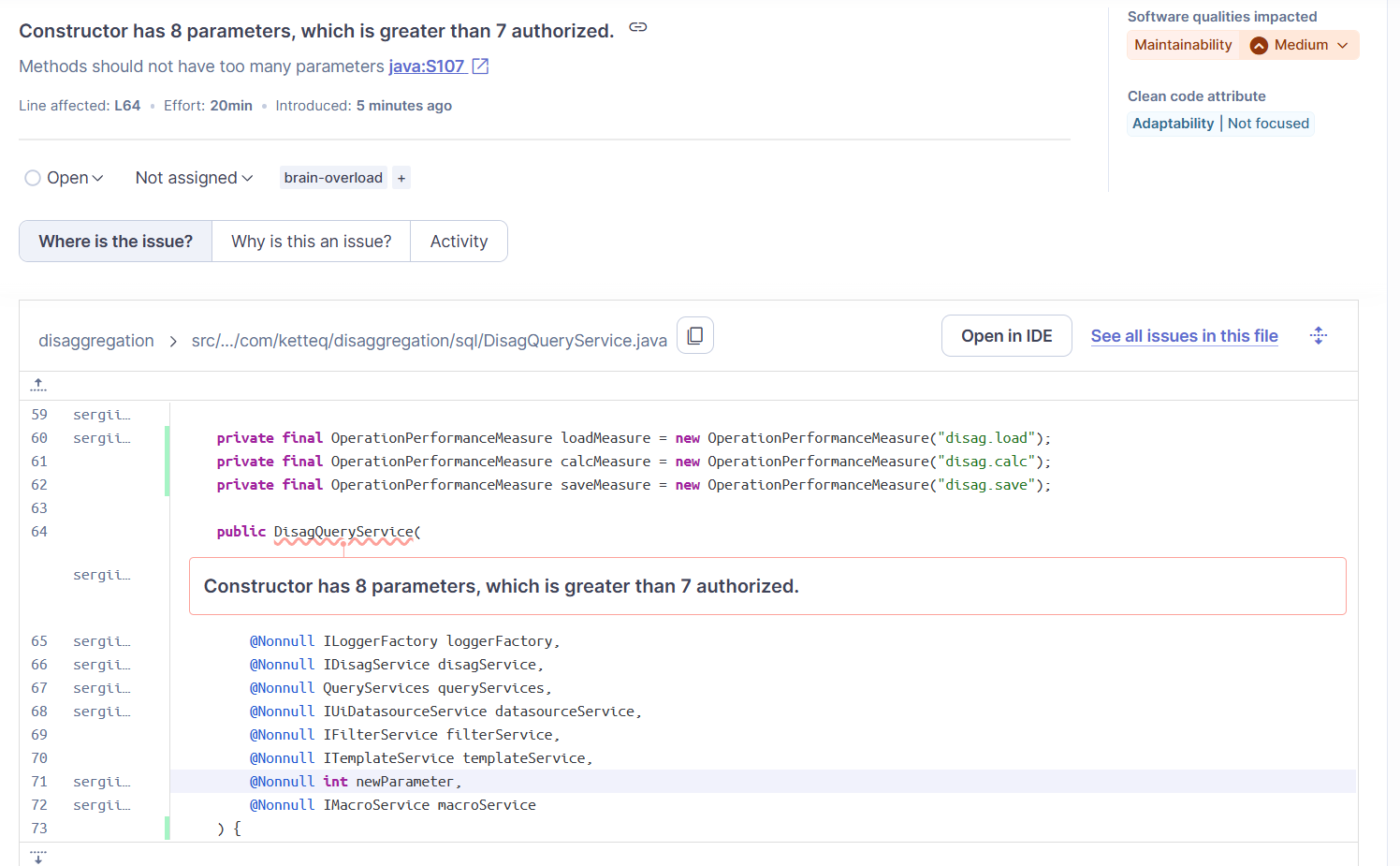Viewport: 1400px width, 866px height.
Task: Copy file path with clipboard icon
Action: tap(695, 335)
